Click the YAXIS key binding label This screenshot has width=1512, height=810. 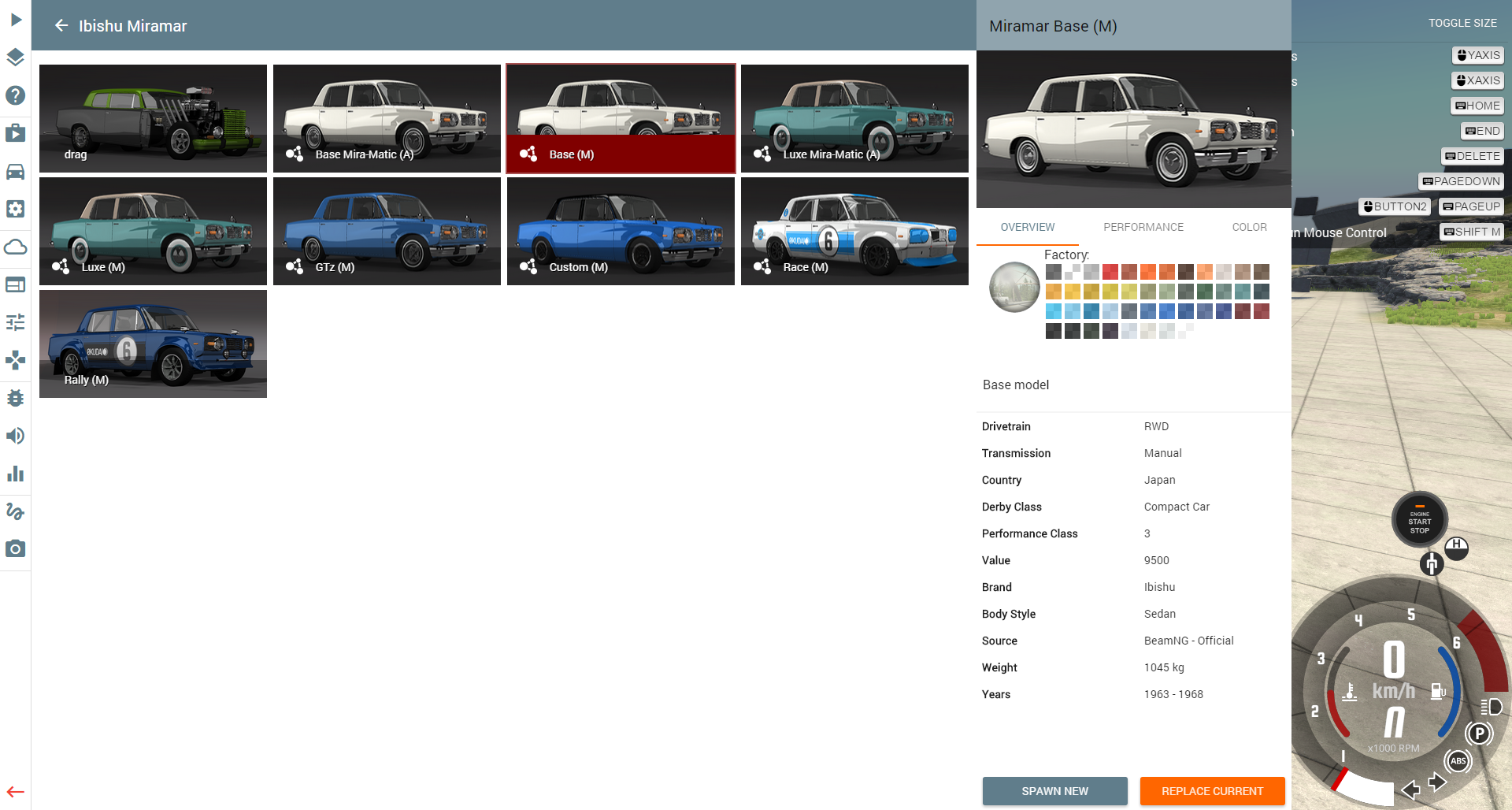[1478, 55]
